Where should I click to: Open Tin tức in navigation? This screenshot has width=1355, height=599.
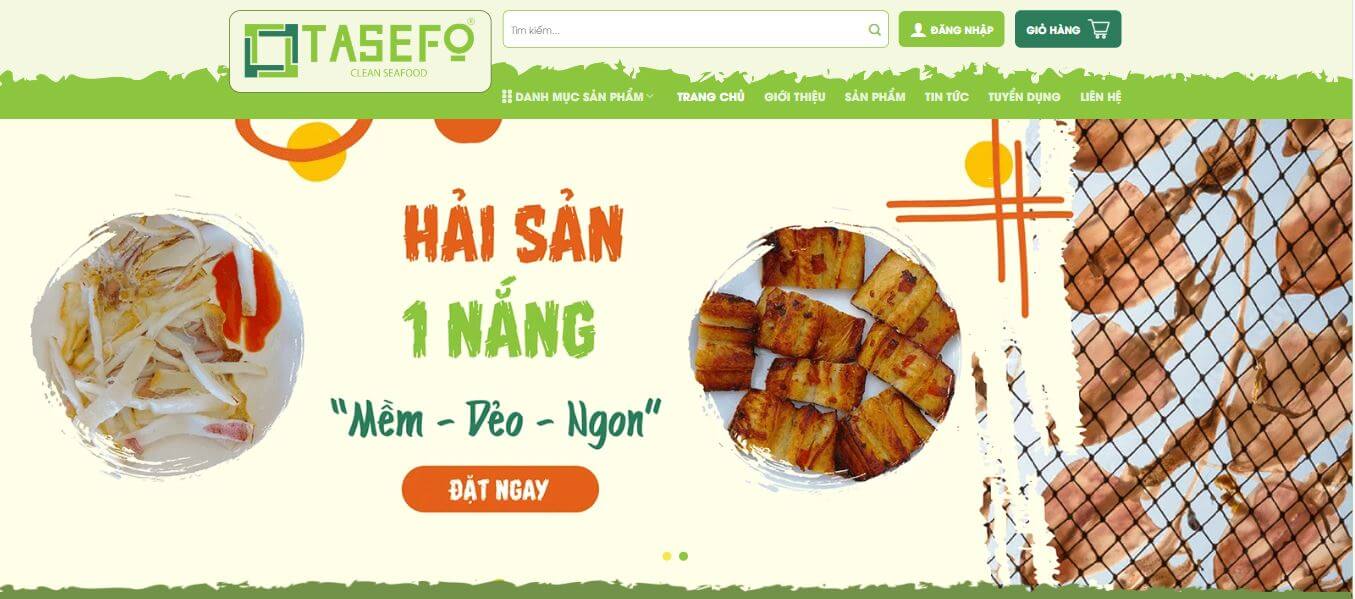coord(946,97)
